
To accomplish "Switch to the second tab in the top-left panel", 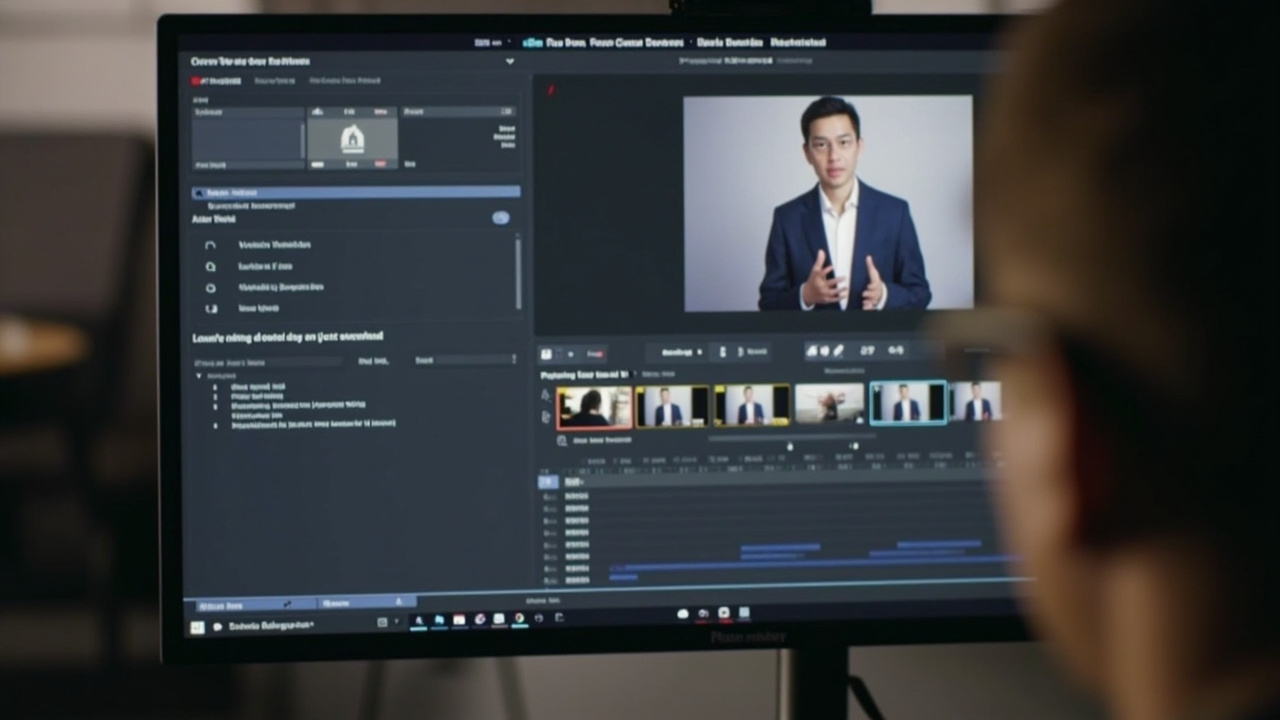I will pyautogui.click(x=275, y=80).
